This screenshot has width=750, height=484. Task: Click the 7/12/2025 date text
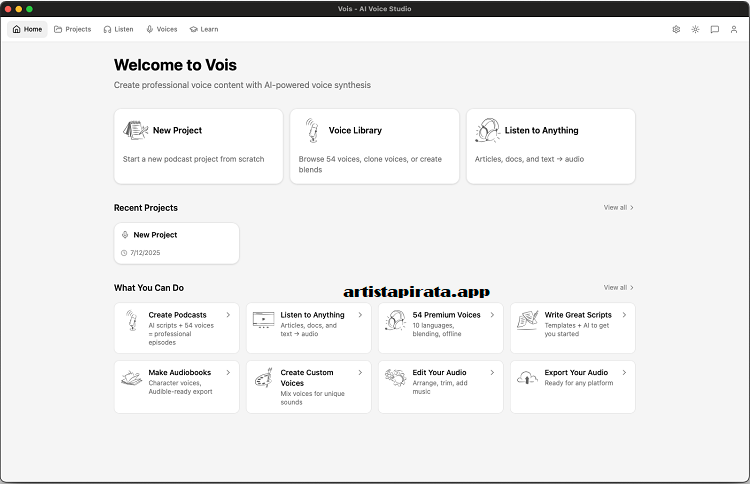pyautogui.click(x=145, y=253)
